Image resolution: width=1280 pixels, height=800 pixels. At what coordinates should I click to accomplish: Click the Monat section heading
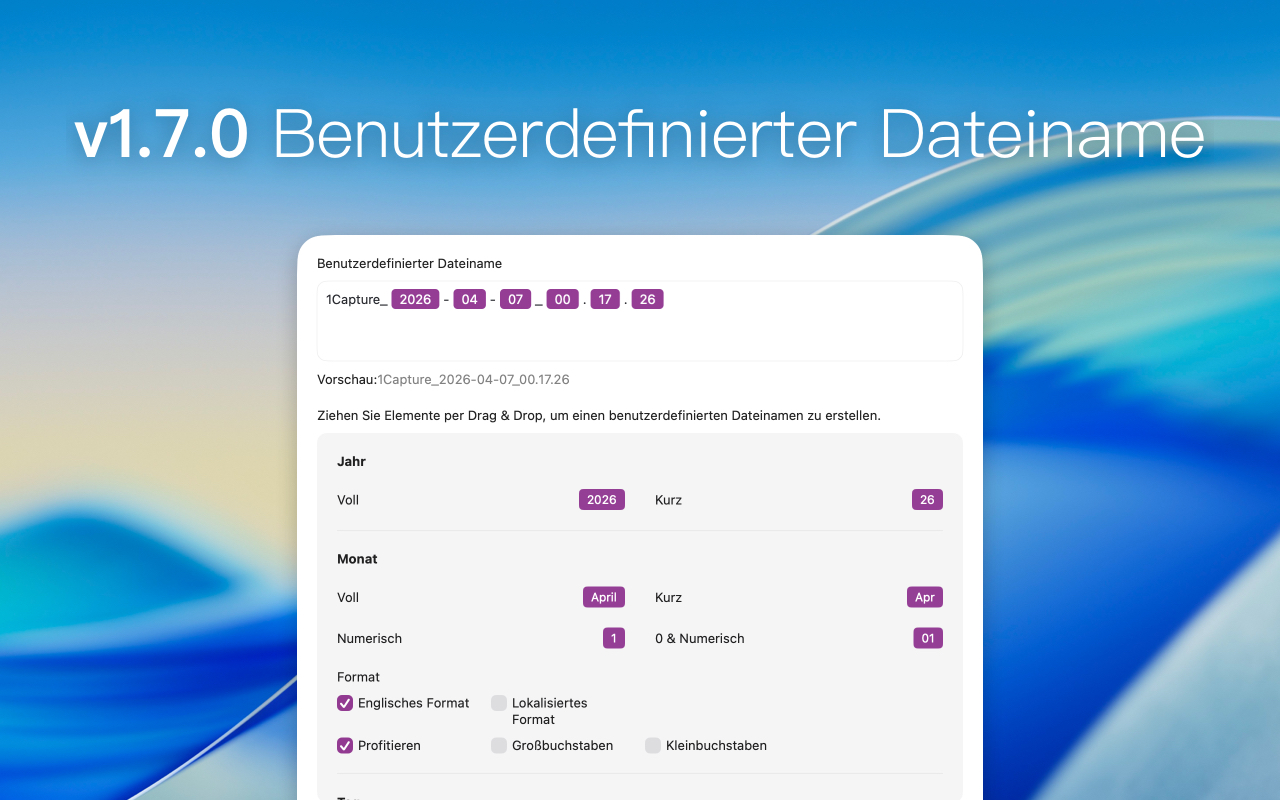pyautogui.click(x=357, y=559)
